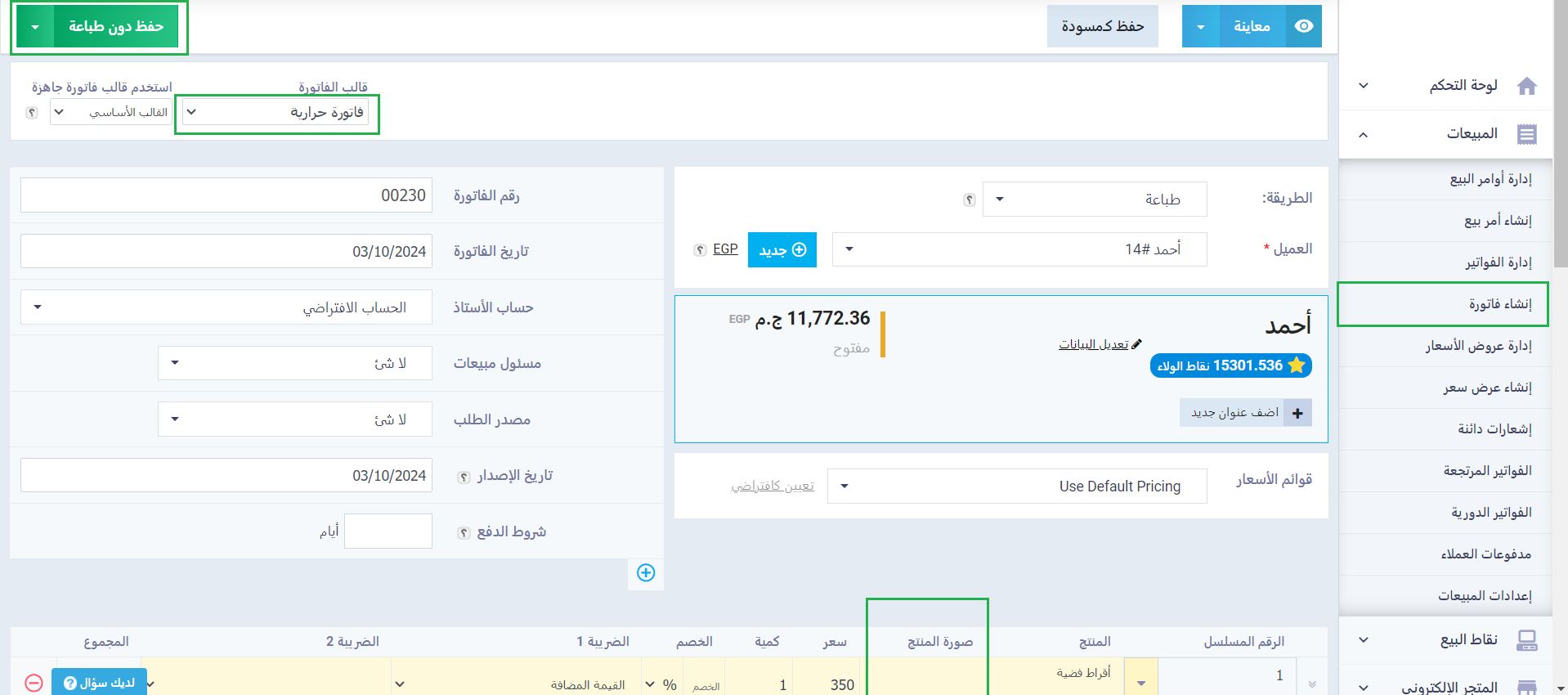Click the circled plus icon below payment terms

(646, 573)
